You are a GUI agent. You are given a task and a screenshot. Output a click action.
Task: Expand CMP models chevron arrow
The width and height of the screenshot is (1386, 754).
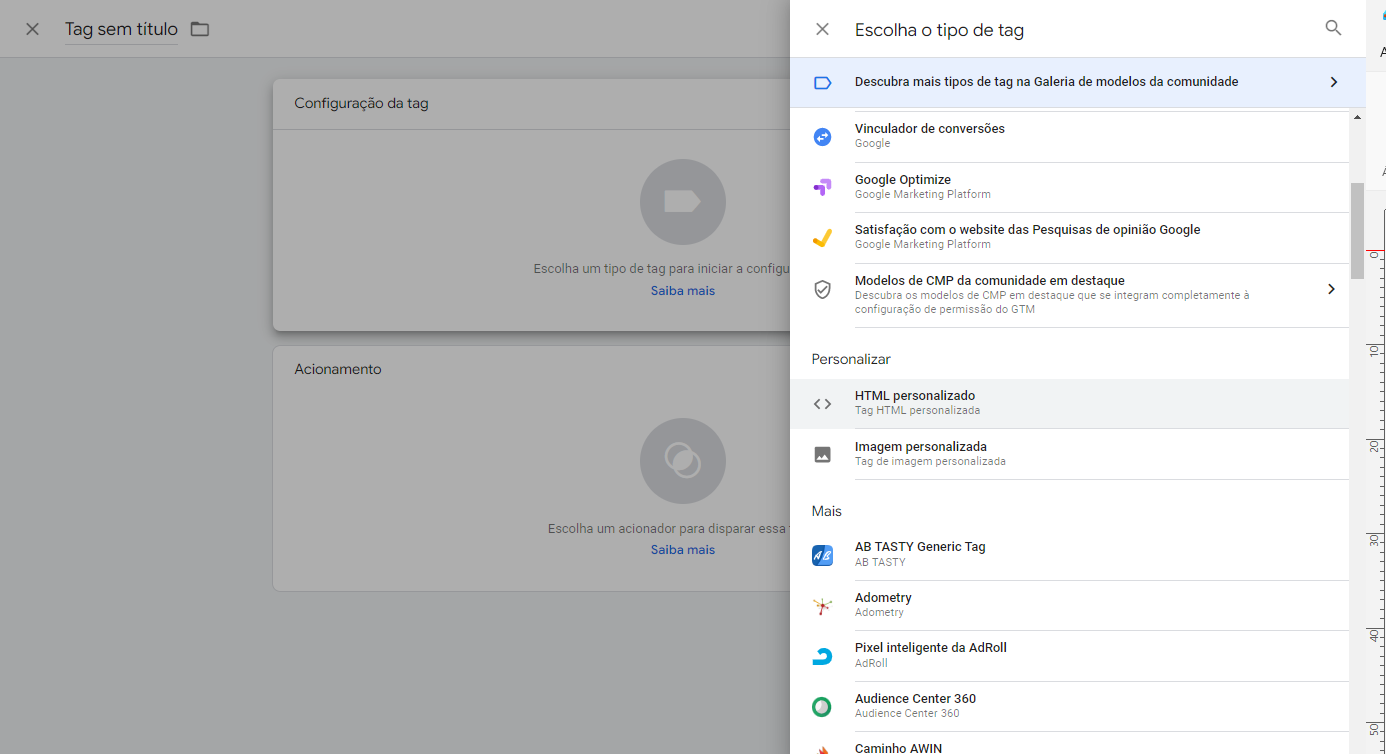tap(1331, 289)
